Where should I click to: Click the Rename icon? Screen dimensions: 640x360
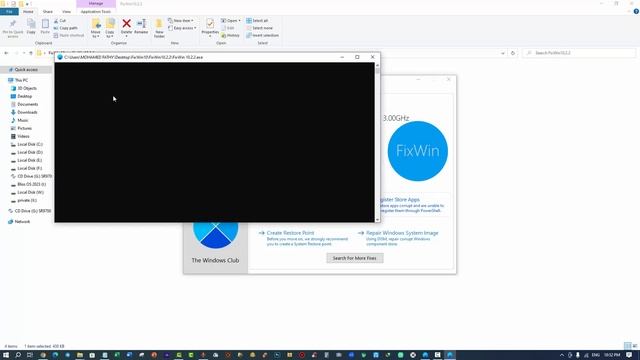pos(141,24)
